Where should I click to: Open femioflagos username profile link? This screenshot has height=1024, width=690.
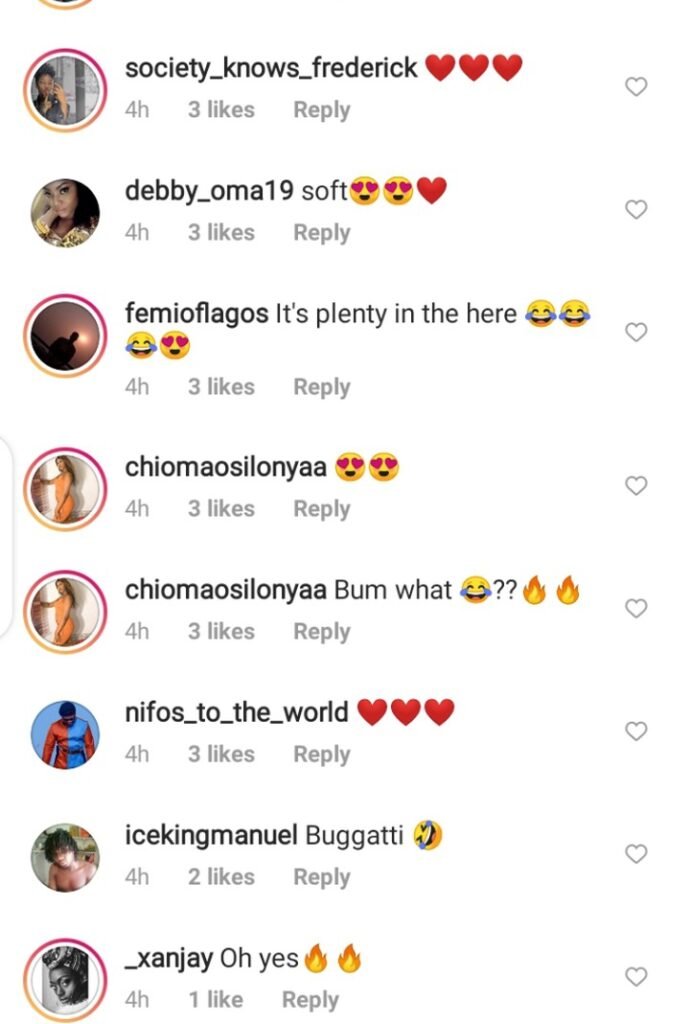[x=197, y=314]
